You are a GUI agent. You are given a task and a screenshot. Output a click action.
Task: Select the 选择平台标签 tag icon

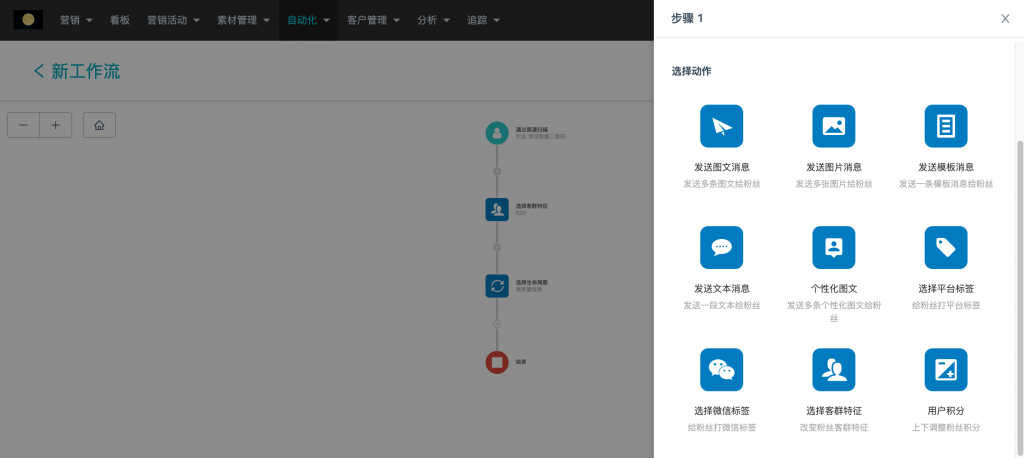(945, 247)
